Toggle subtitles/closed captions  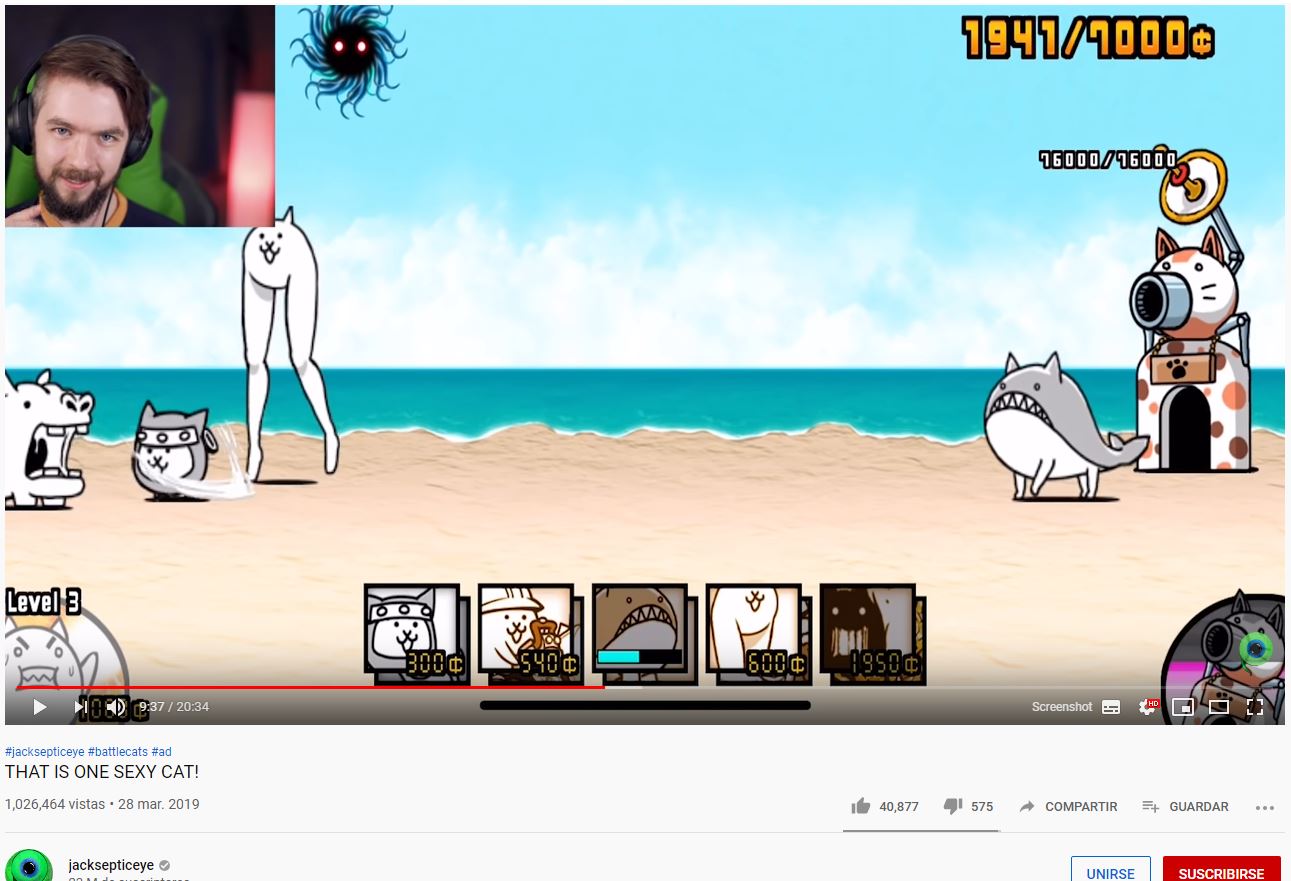[1111, 707]
